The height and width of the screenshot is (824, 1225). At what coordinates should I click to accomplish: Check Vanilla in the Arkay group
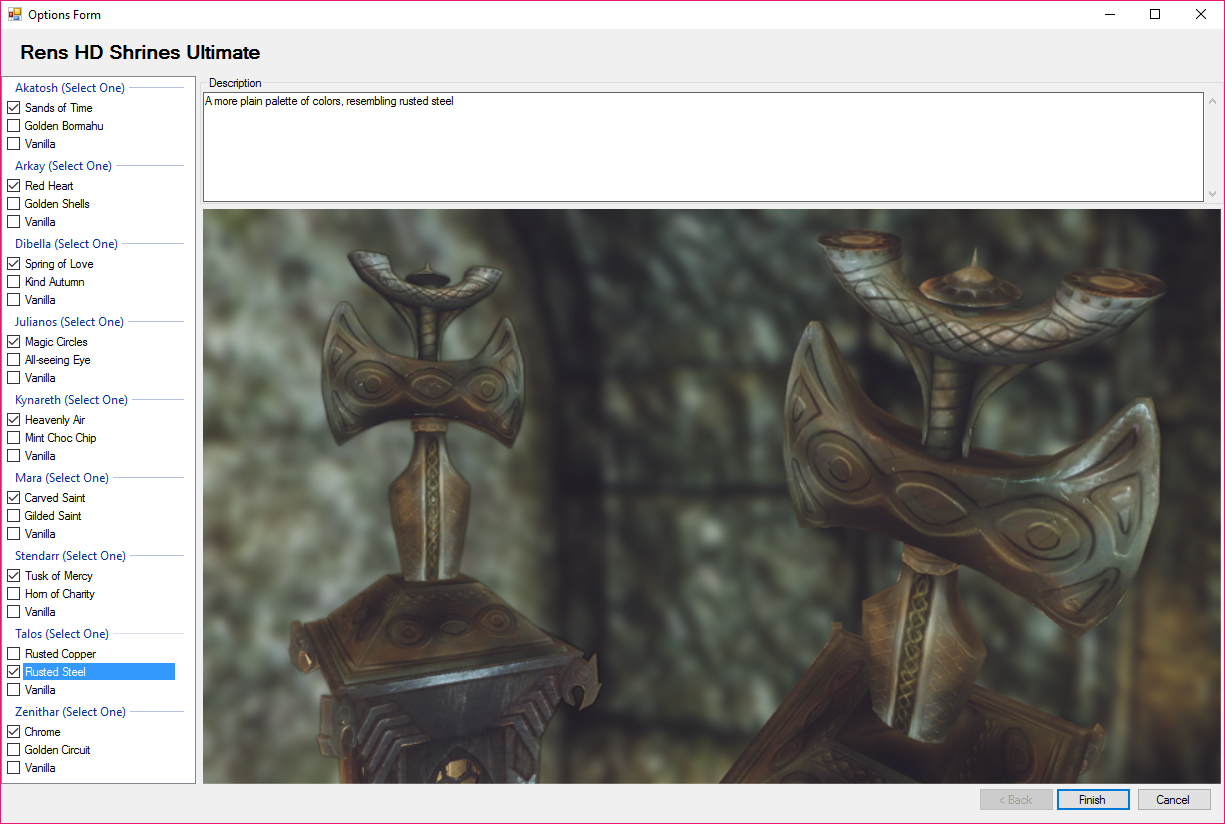(14, 222)
